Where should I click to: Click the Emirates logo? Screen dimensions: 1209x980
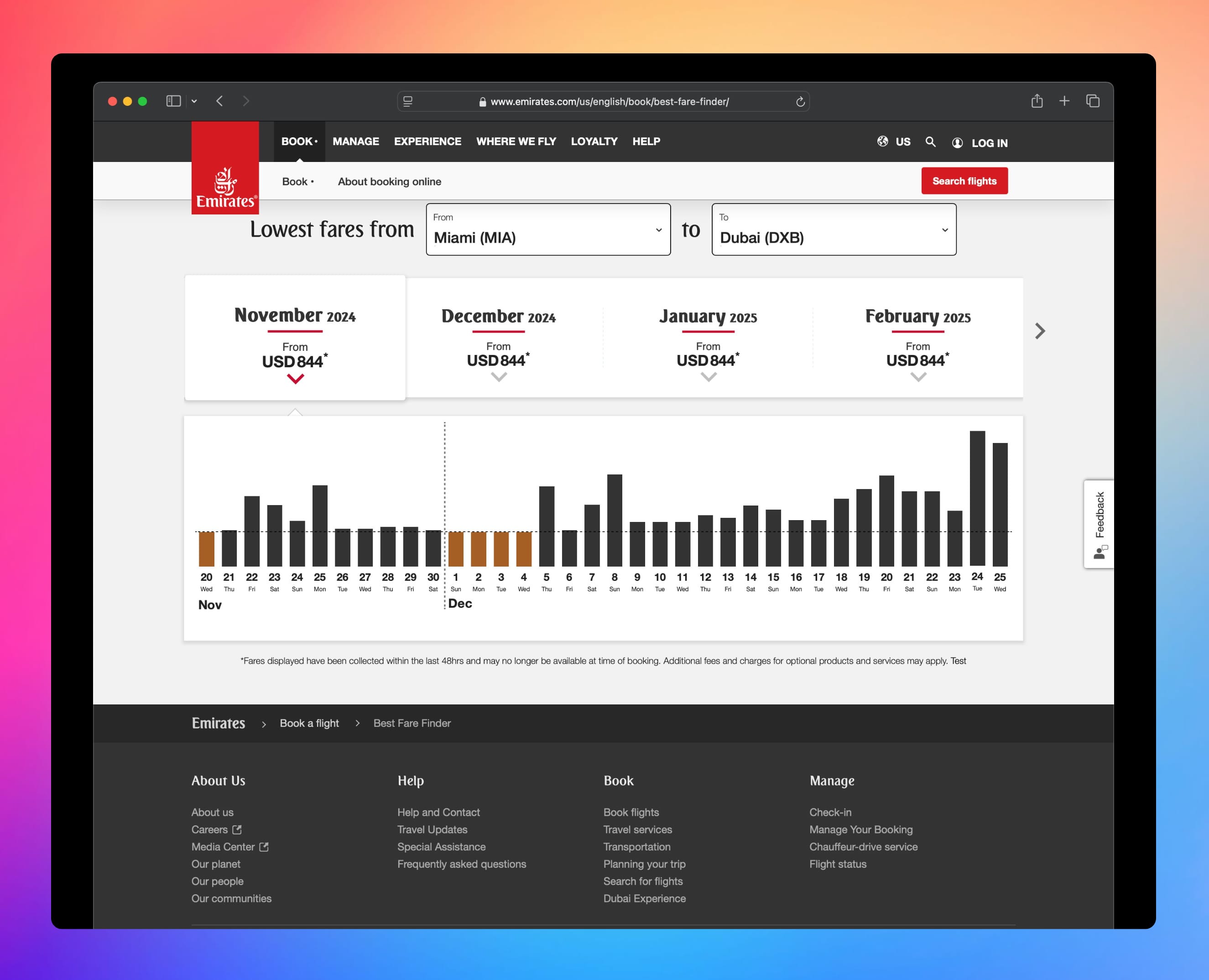224,167
